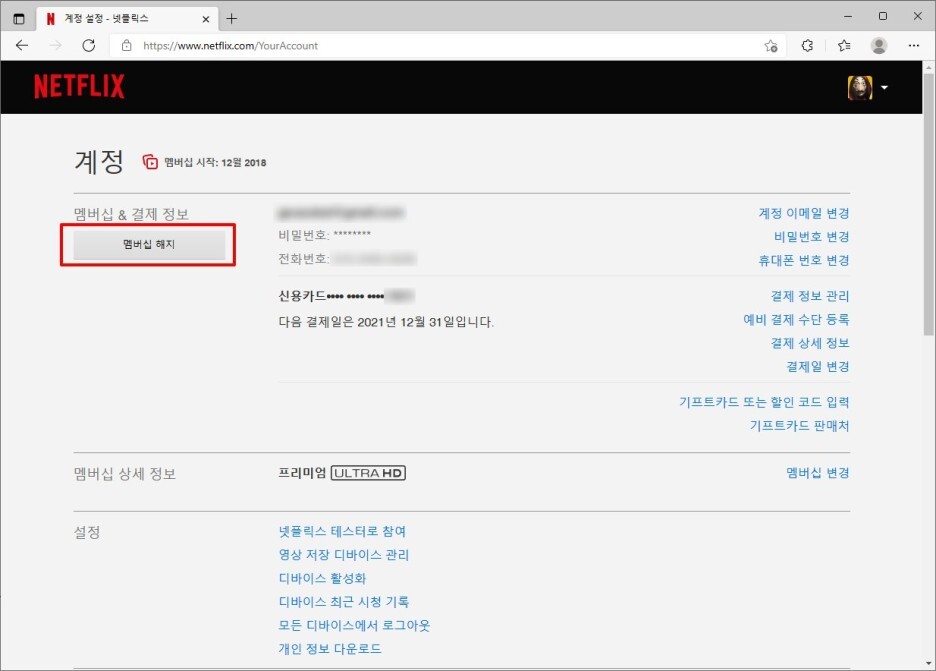Screen dimensions: 936x671
Task: Open 비밀번호 변경 link
Action: 811,236
